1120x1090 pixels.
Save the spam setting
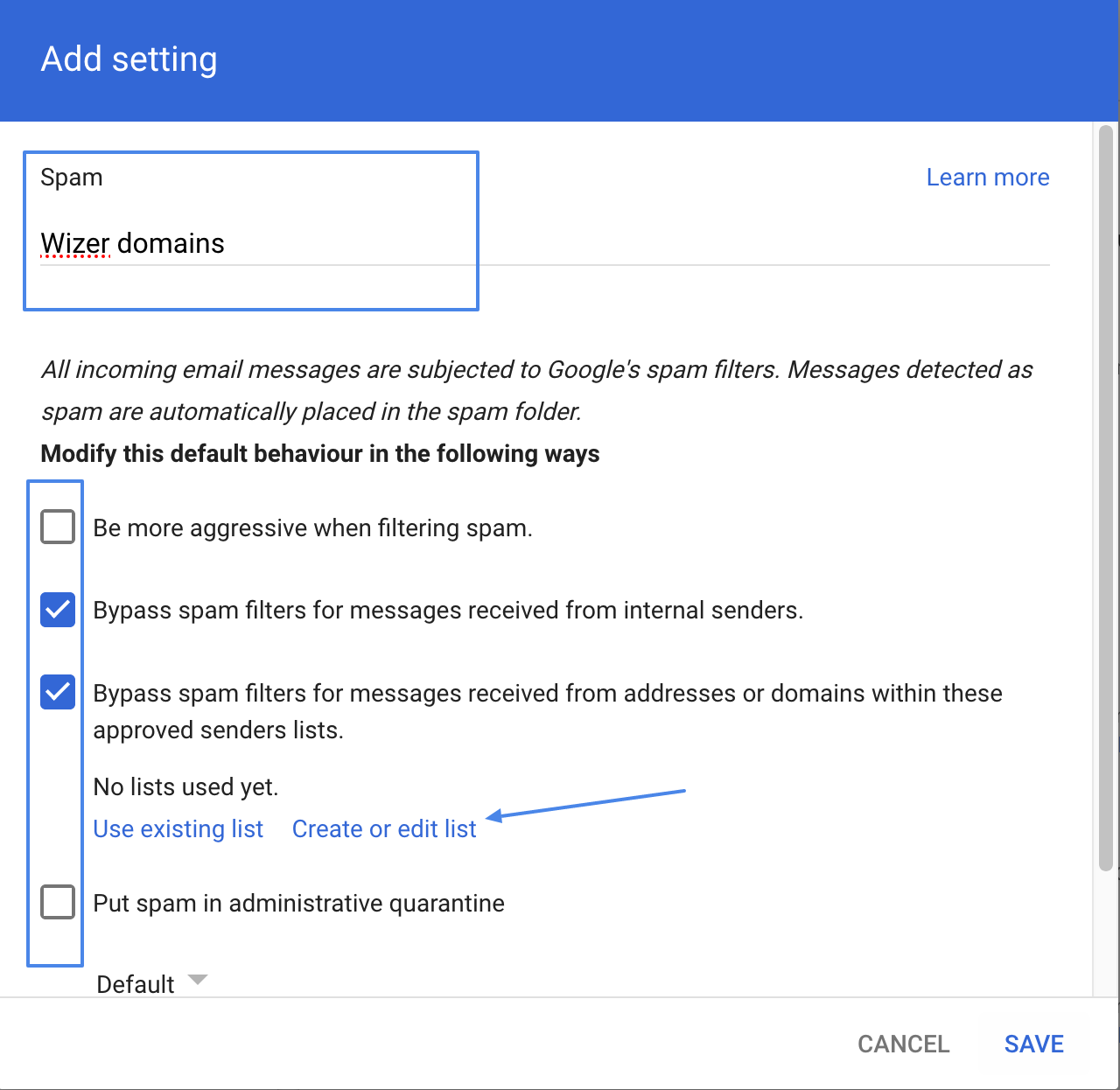(x=1033, y=1043)
